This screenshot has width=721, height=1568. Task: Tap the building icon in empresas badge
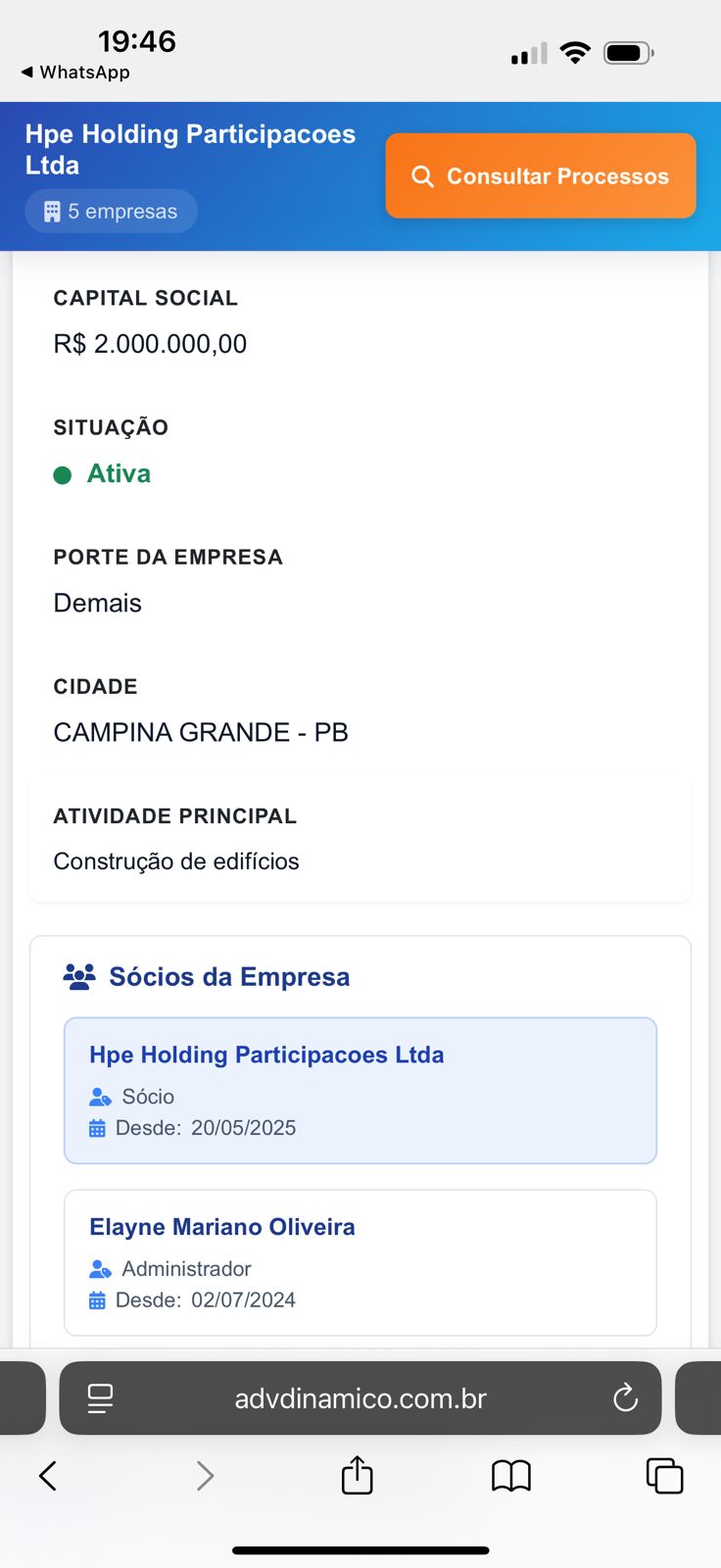52,212
